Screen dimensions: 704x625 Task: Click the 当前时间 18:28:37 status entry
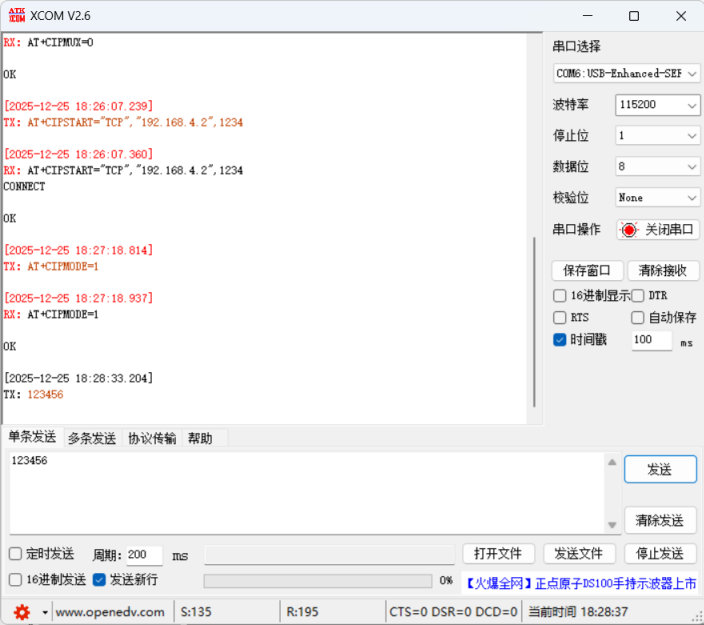click(x=578, y=612)
